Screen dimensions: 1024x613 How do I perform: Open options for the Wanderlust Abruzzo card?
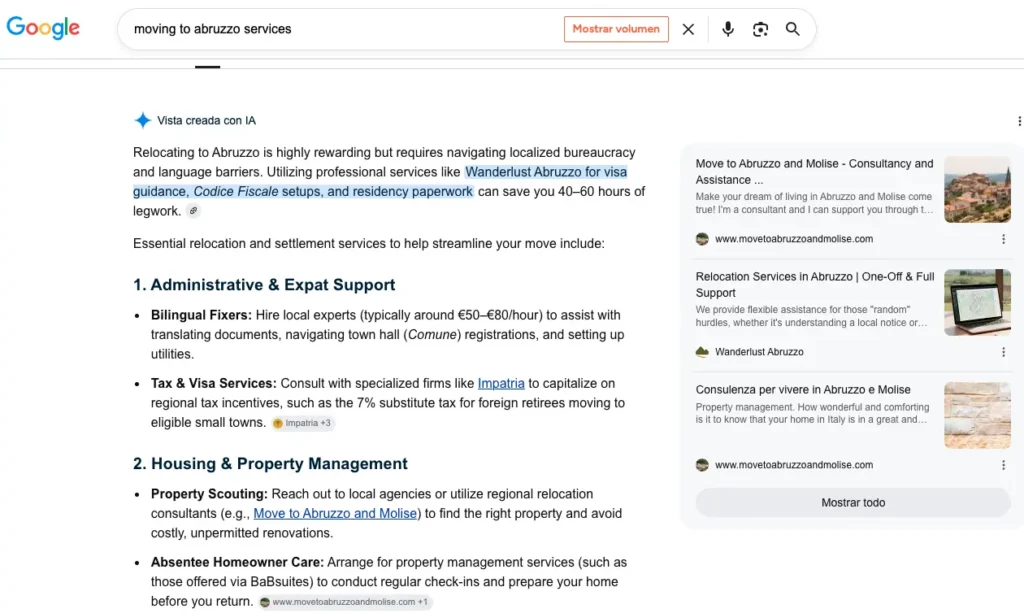point(1003,352)
